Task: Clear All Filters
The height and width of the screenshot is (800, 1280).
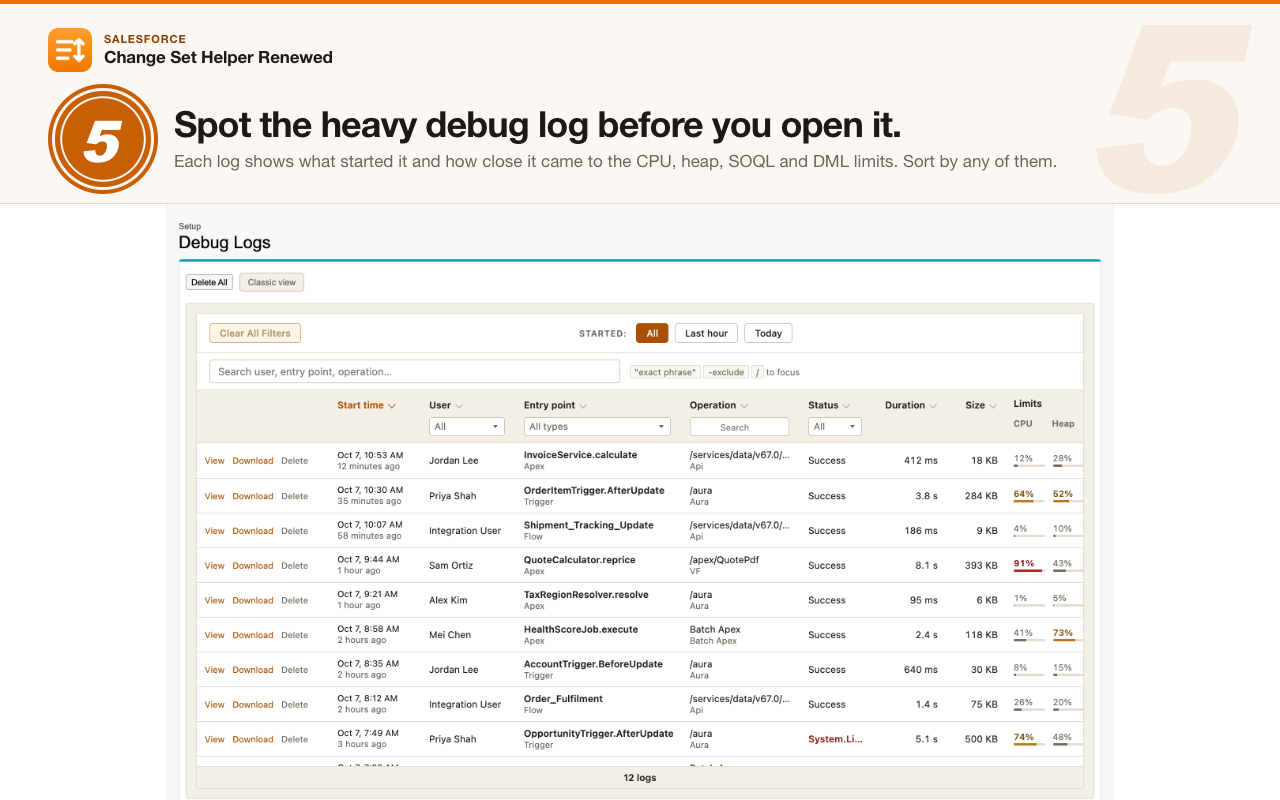Action: [255, 333]
